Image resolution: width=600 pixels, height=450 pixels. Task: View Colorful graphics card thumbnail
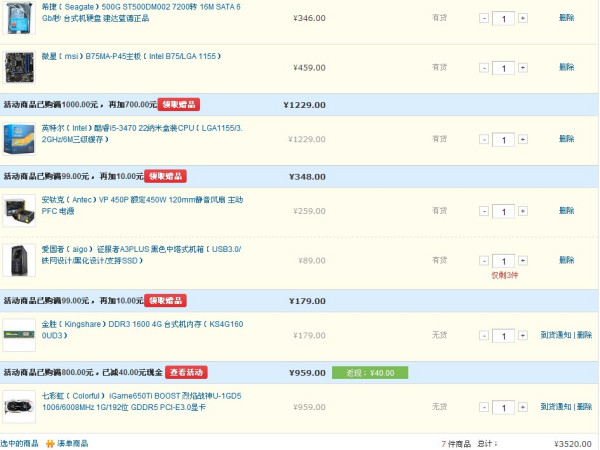[x=19, y=407]
